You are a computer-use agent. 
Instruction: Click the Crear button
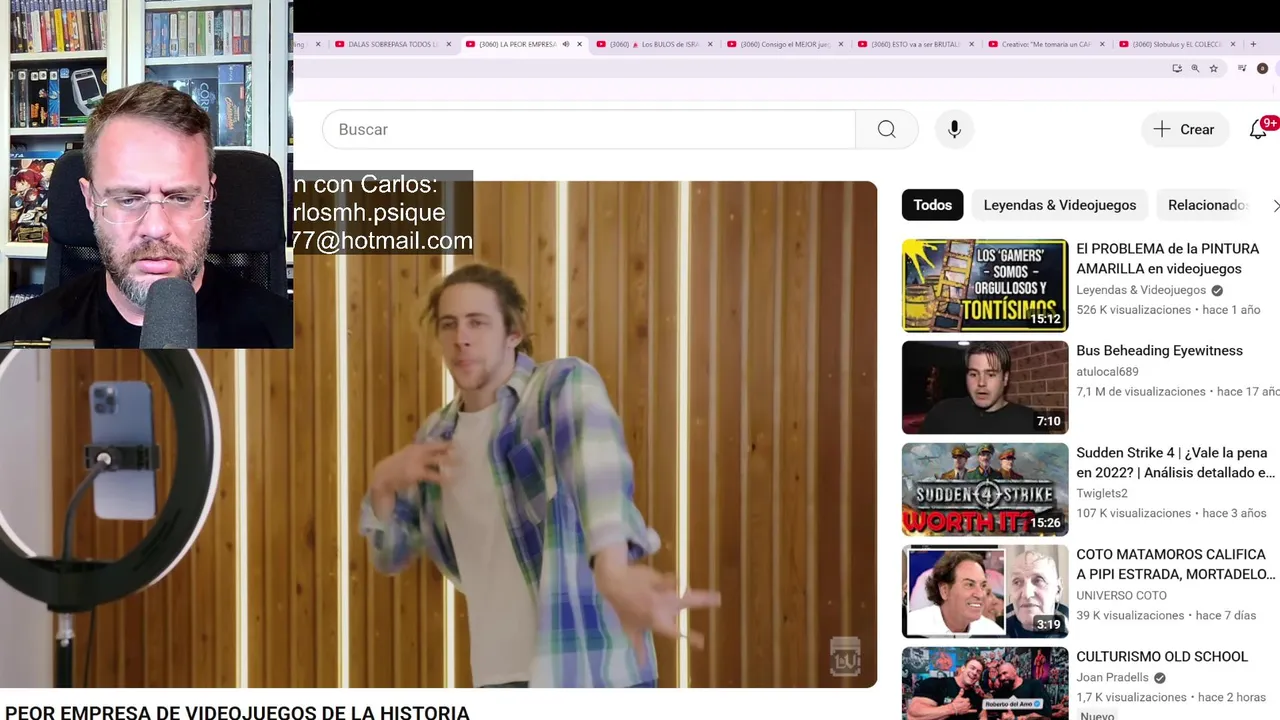(1184, 129)
